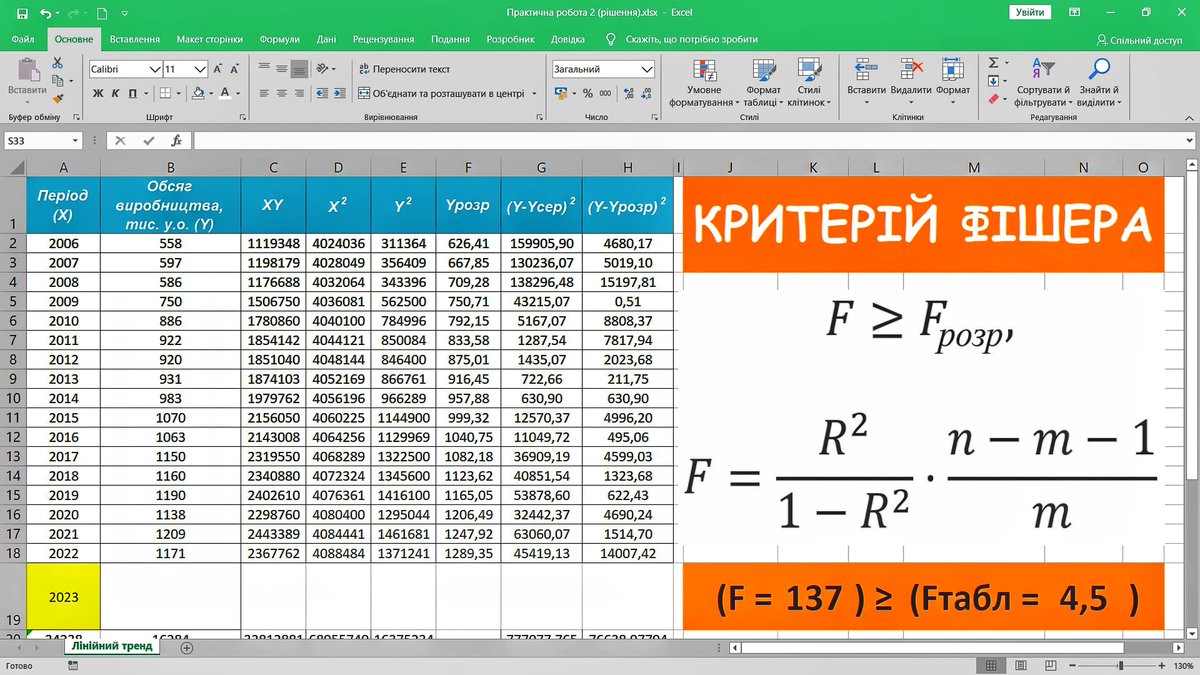Viewport: 1200px width, 675px height.
Task: Decrease decimal places
Action: pyautogui.click(x=645, y=93)
